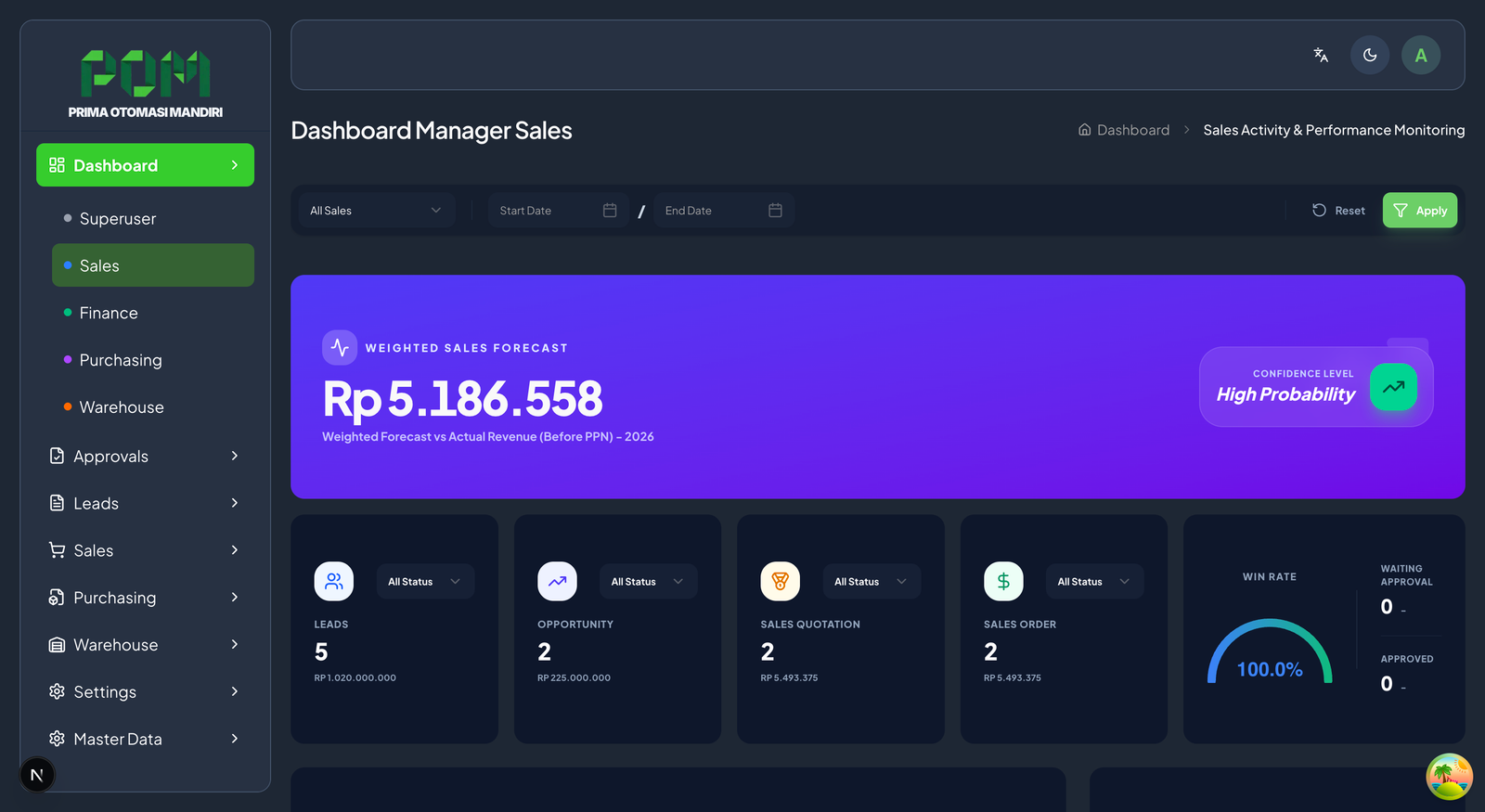Expand the Master Data sidebar menu
The image size is (1485, 812).
click(145, 739)
